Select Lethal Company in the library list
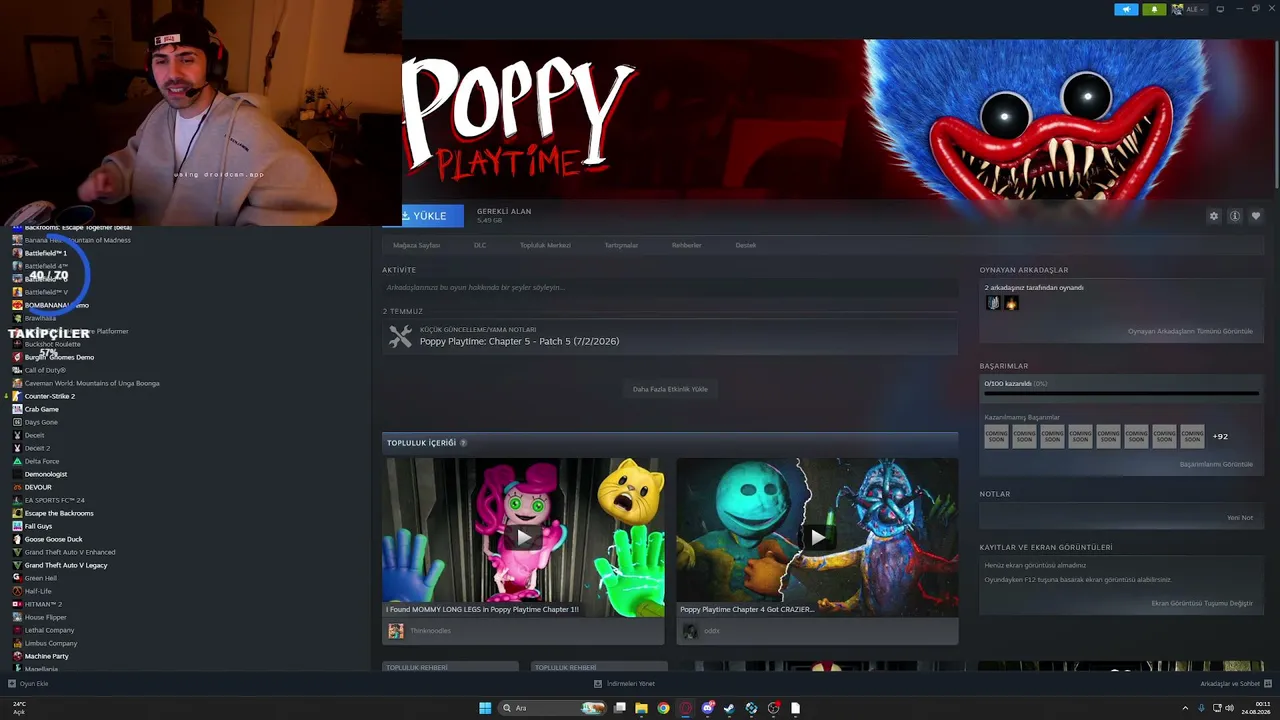This screenshot has width=1280, height=720. pos(50,630)
